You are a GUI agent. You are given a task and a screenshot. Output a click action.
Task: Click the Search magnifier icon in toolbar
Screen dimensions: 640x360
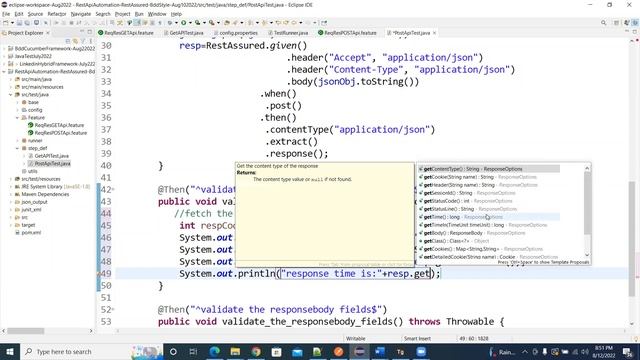coord(603,23)
